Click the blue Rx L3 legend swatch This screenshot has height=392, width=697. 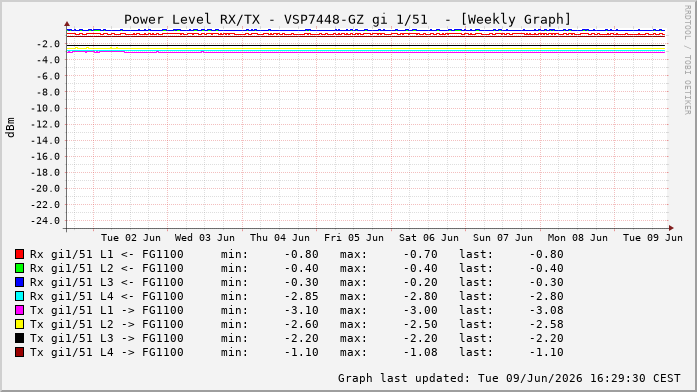(19, 282)
